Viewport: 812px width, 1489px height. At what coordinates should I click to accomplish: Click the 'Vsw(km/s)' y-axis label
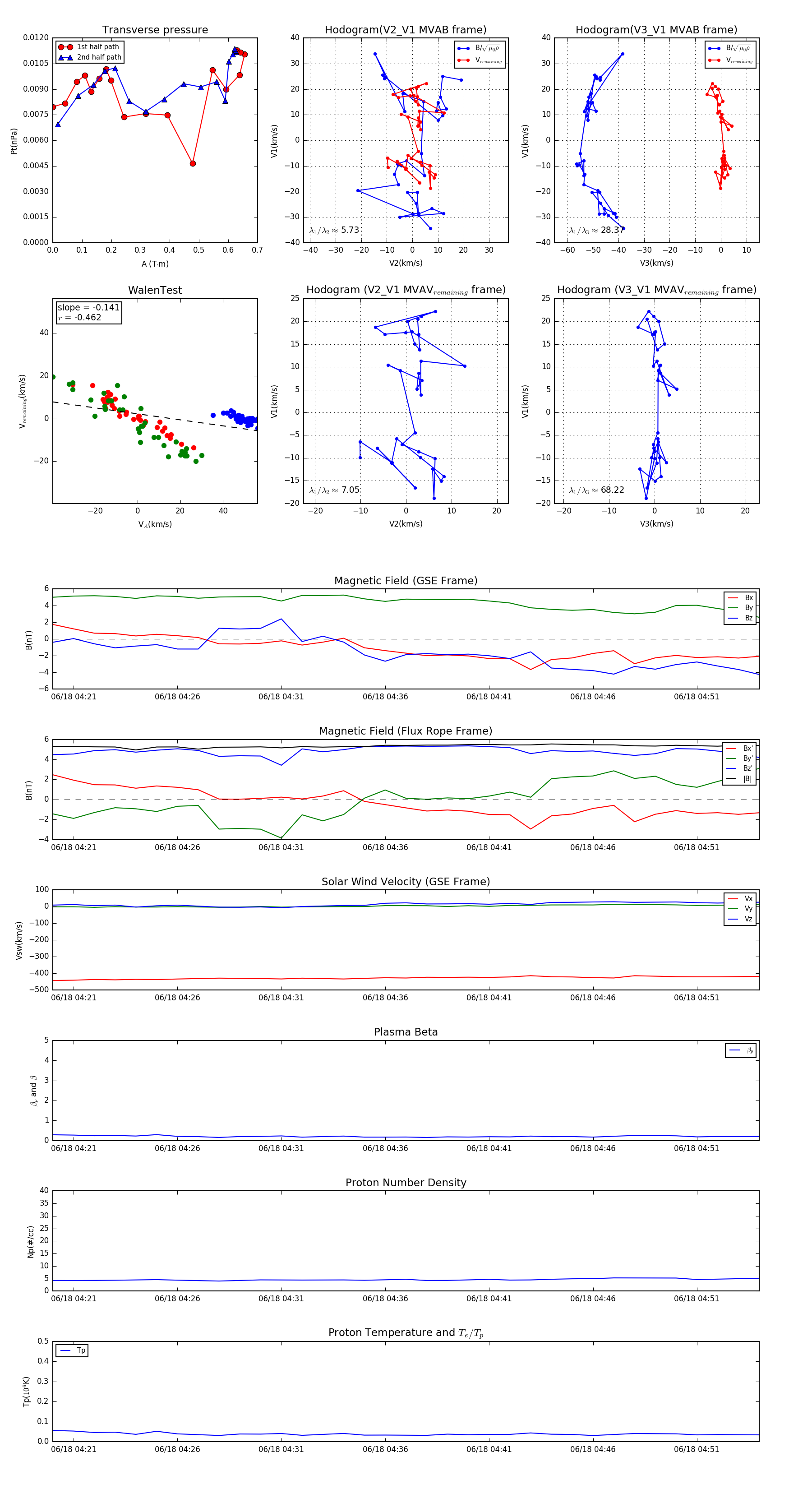point(19,940)
